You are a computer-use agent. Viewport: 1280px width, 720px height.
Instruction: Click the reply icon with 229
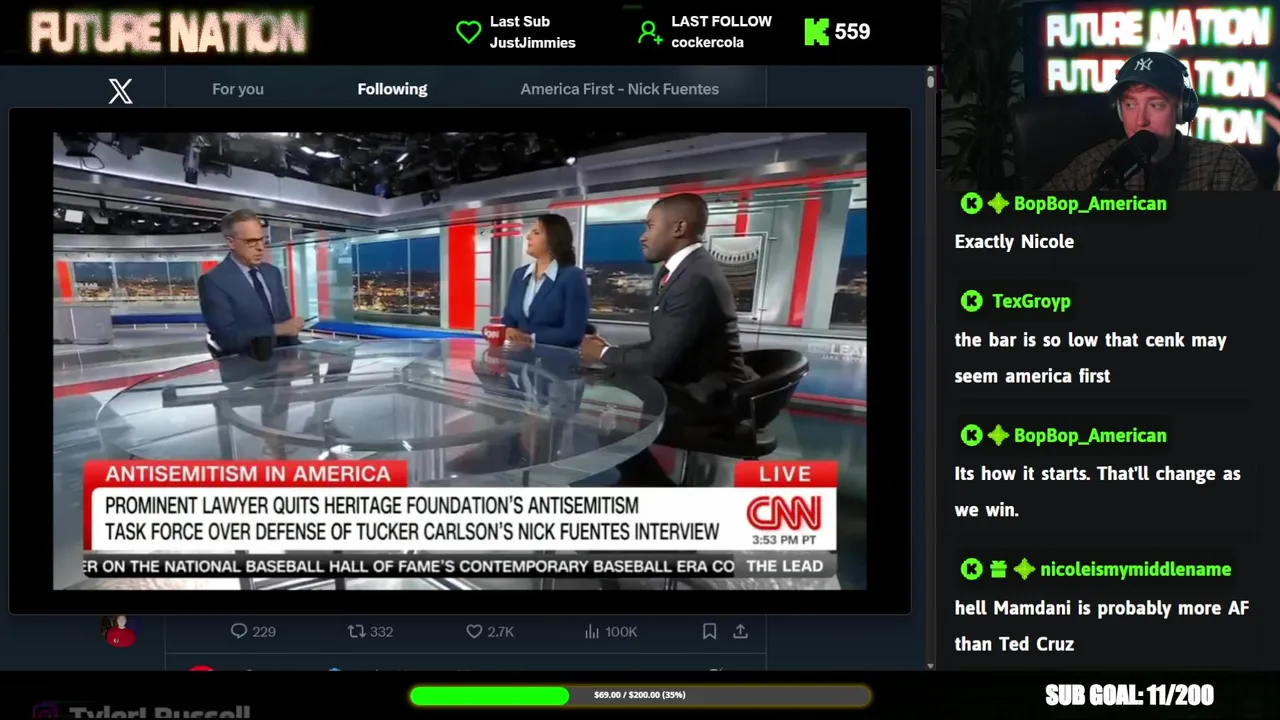[239, 631]
